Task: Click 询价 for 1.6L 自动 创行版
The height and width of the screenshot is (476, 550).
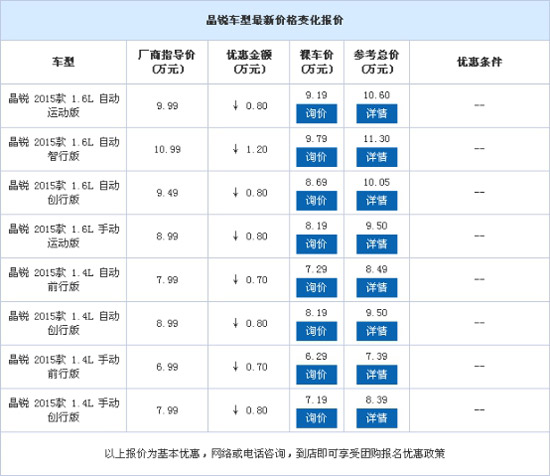Action: click(x=316, y=201)
